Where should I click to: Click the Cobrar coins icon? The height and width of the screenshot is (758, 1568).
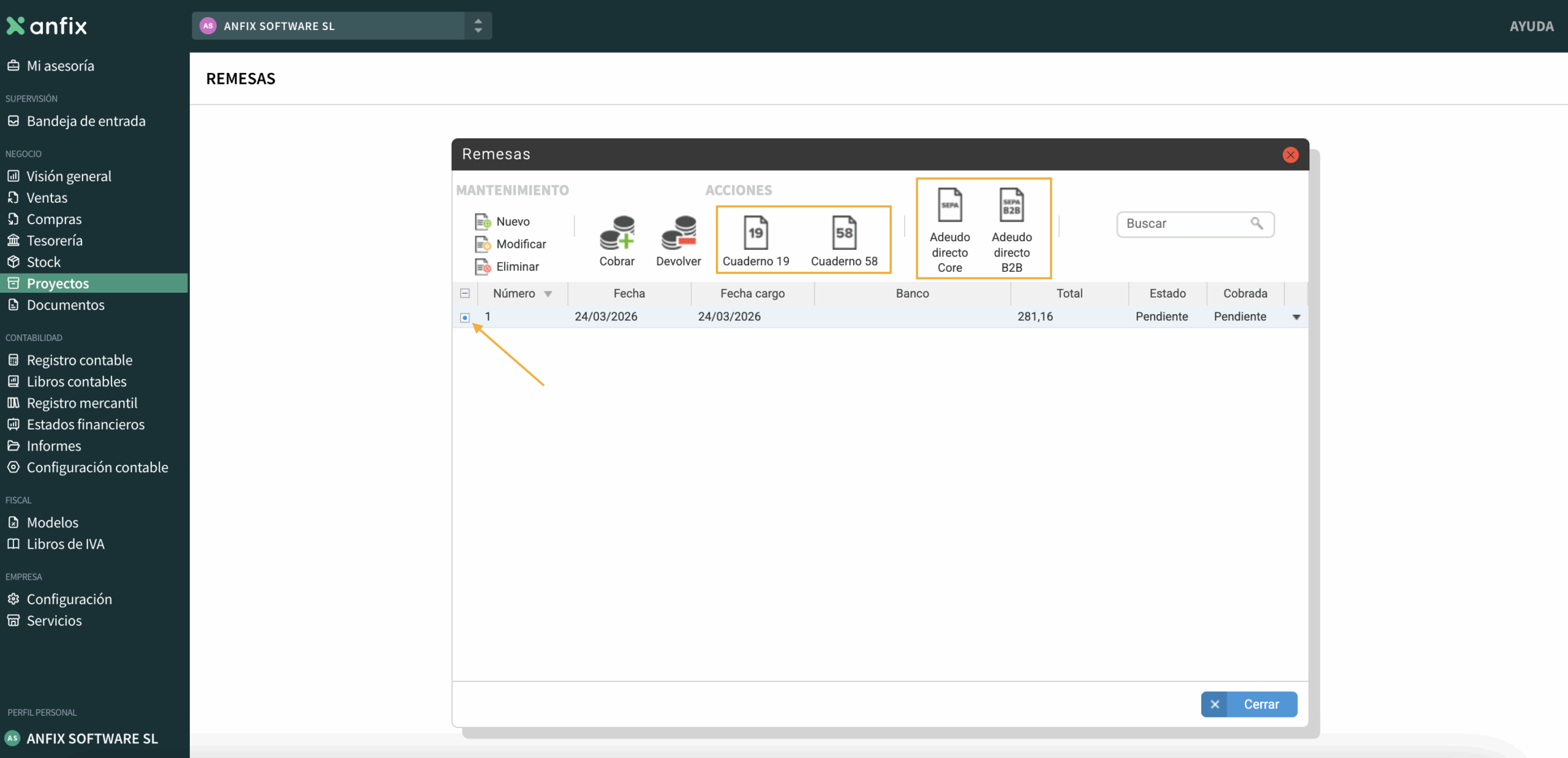click(x=617, y=233)
